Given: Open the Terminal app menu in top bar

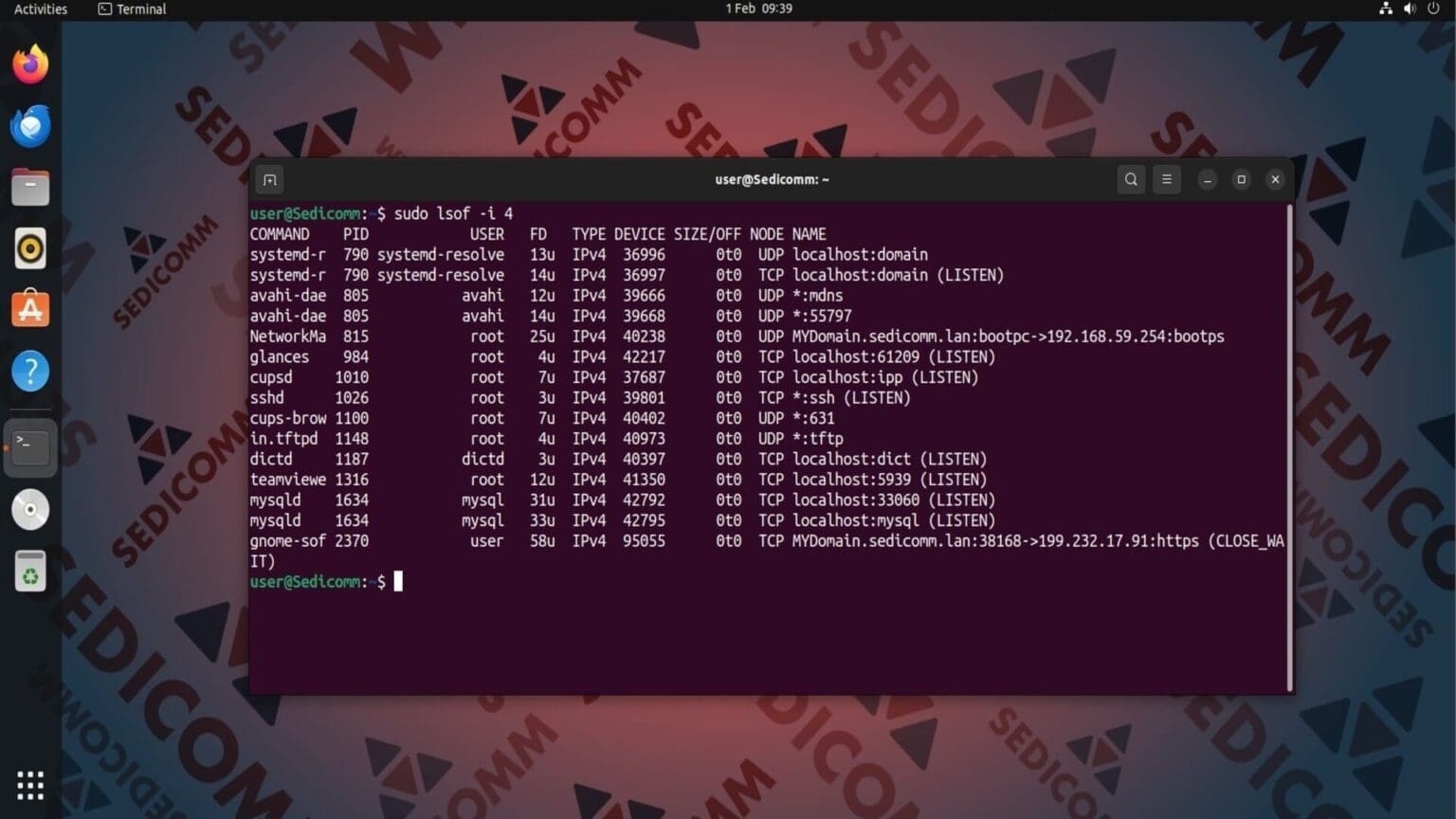Looking at the screenshot, I should point(133,9).
